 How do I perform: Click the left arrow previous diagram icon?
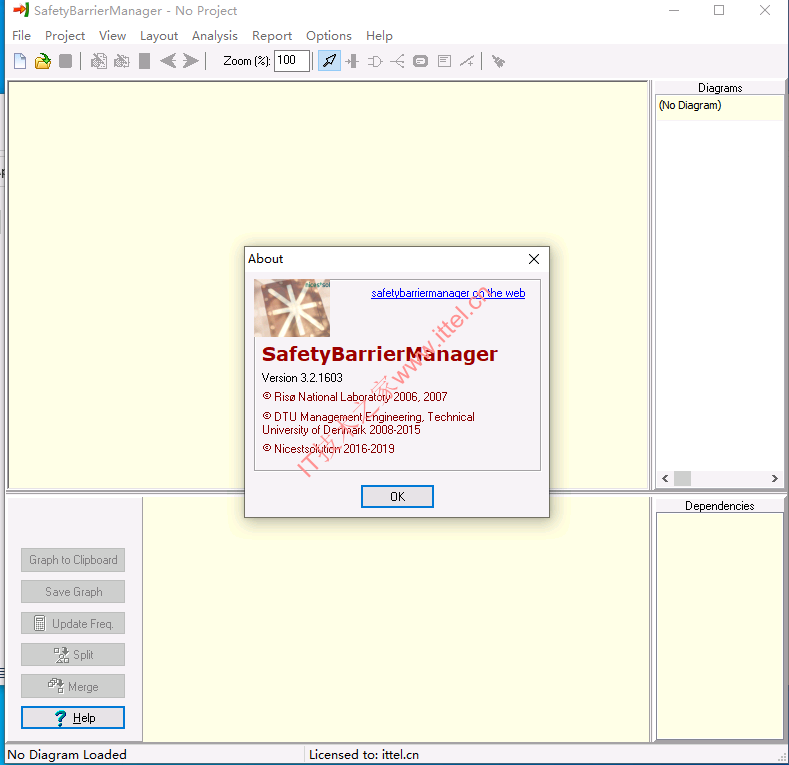click(168, 61)
